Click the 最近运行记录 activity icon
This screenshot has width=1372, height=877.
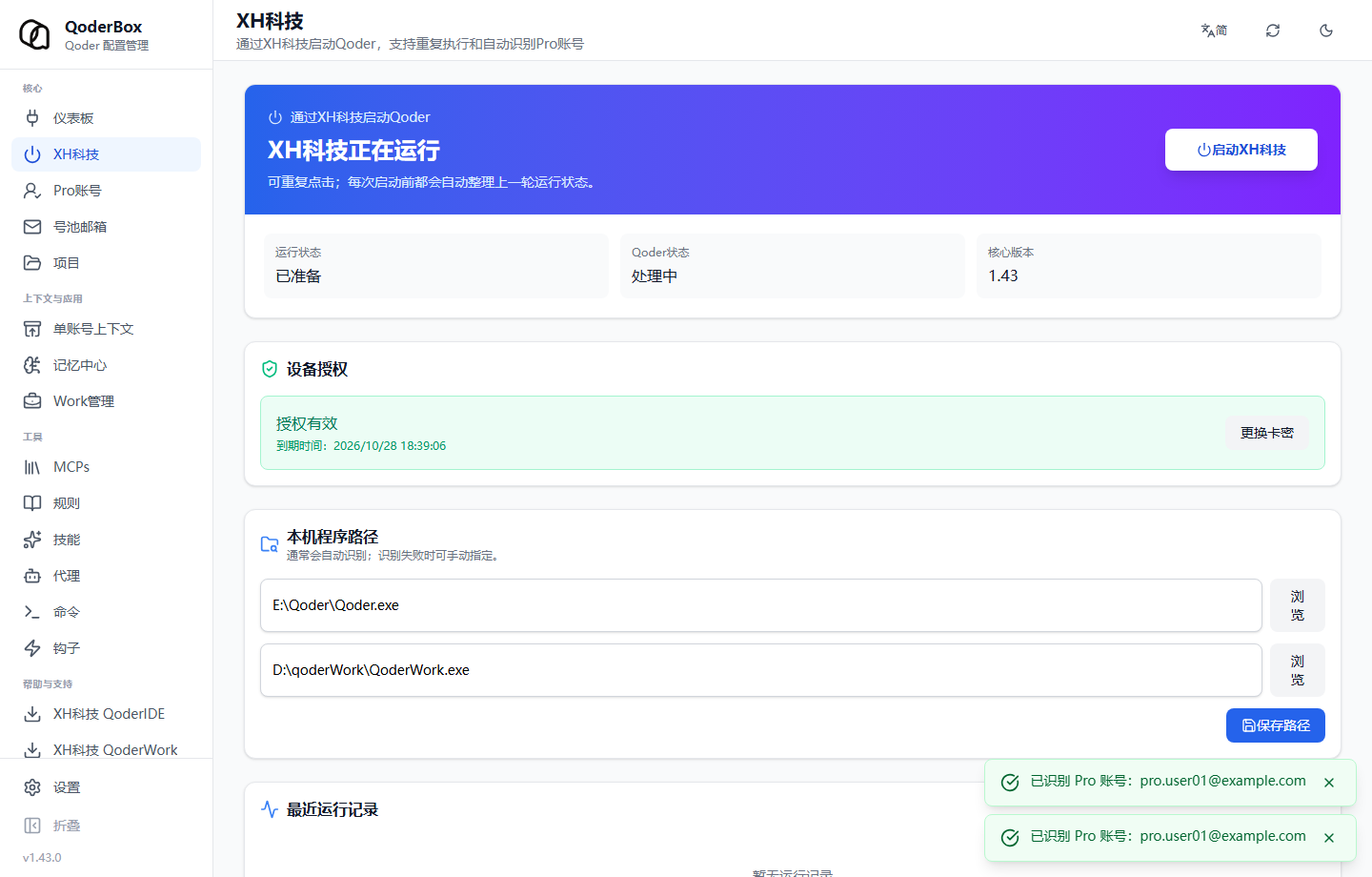pos(270,809)
